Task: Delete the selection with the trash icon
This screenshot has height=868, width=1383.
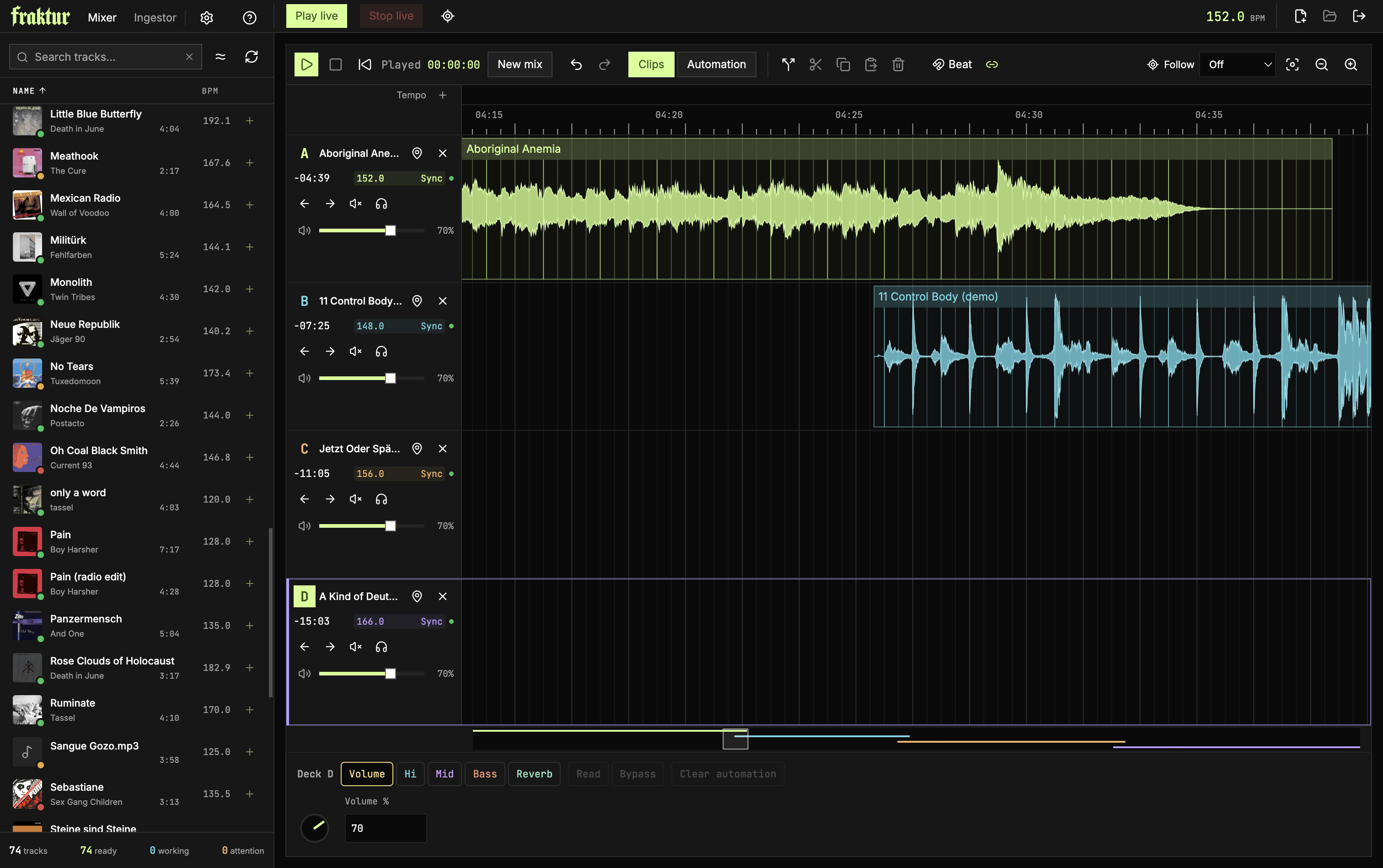Action: coord(898,64)
